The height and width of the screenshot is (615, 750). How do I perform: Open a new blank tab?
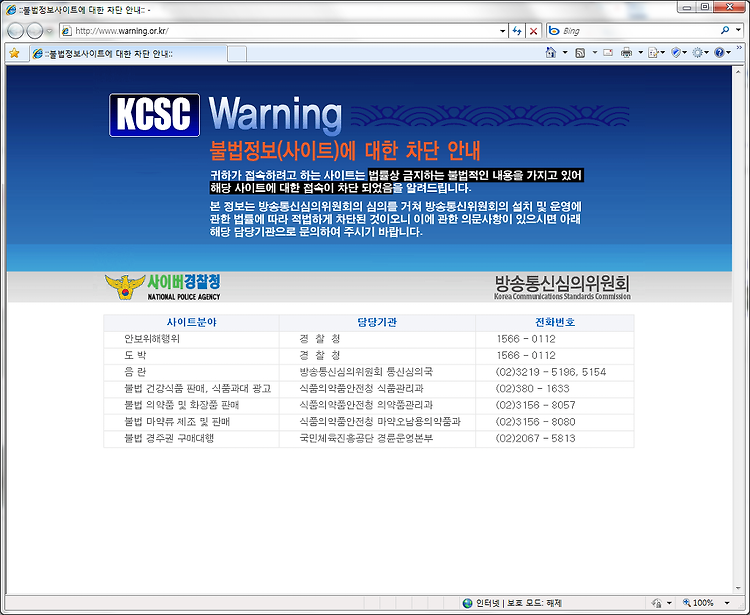point(237,54)
